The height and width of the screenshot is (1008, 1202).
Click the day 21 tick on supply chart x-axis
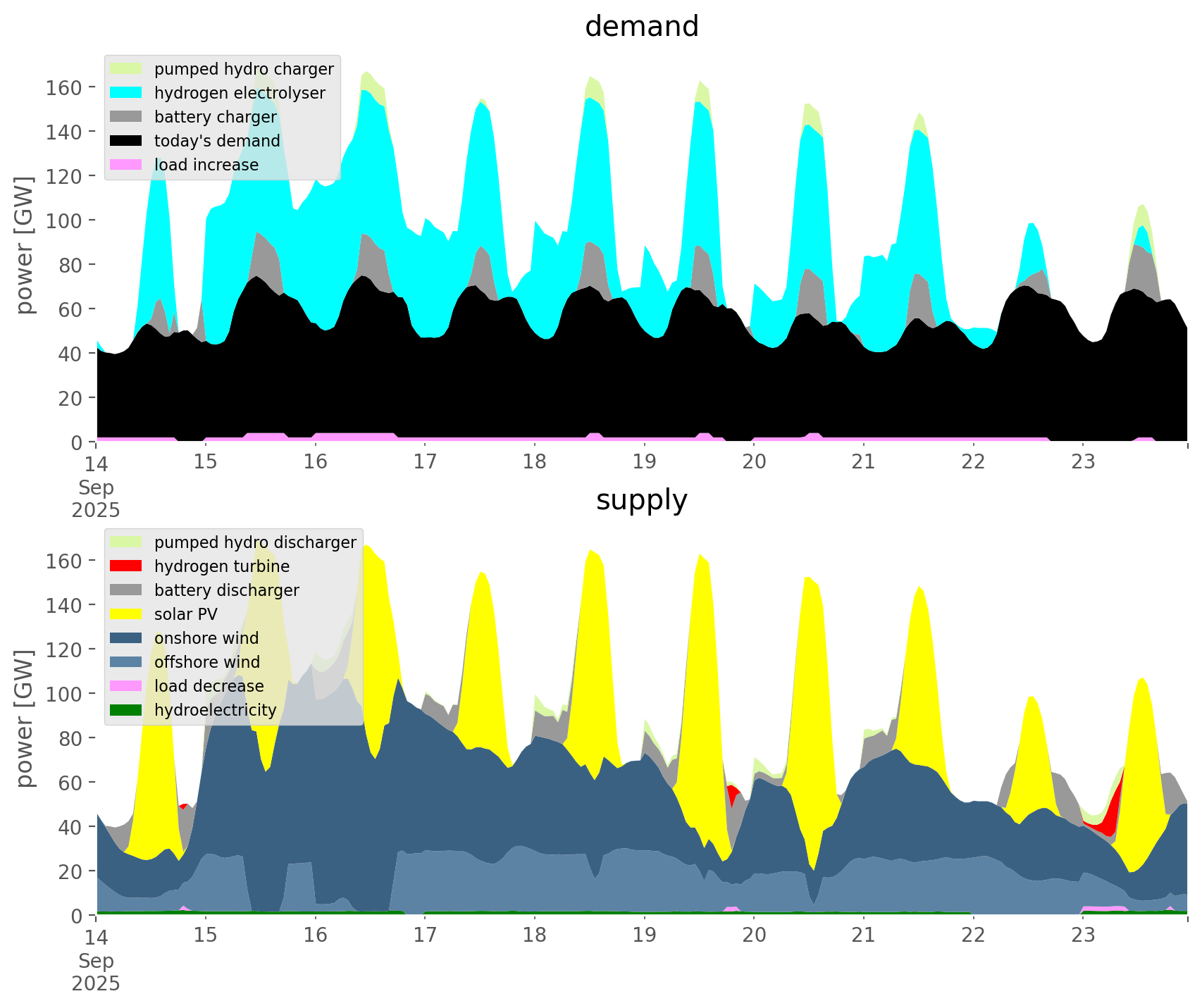(863, 935)
